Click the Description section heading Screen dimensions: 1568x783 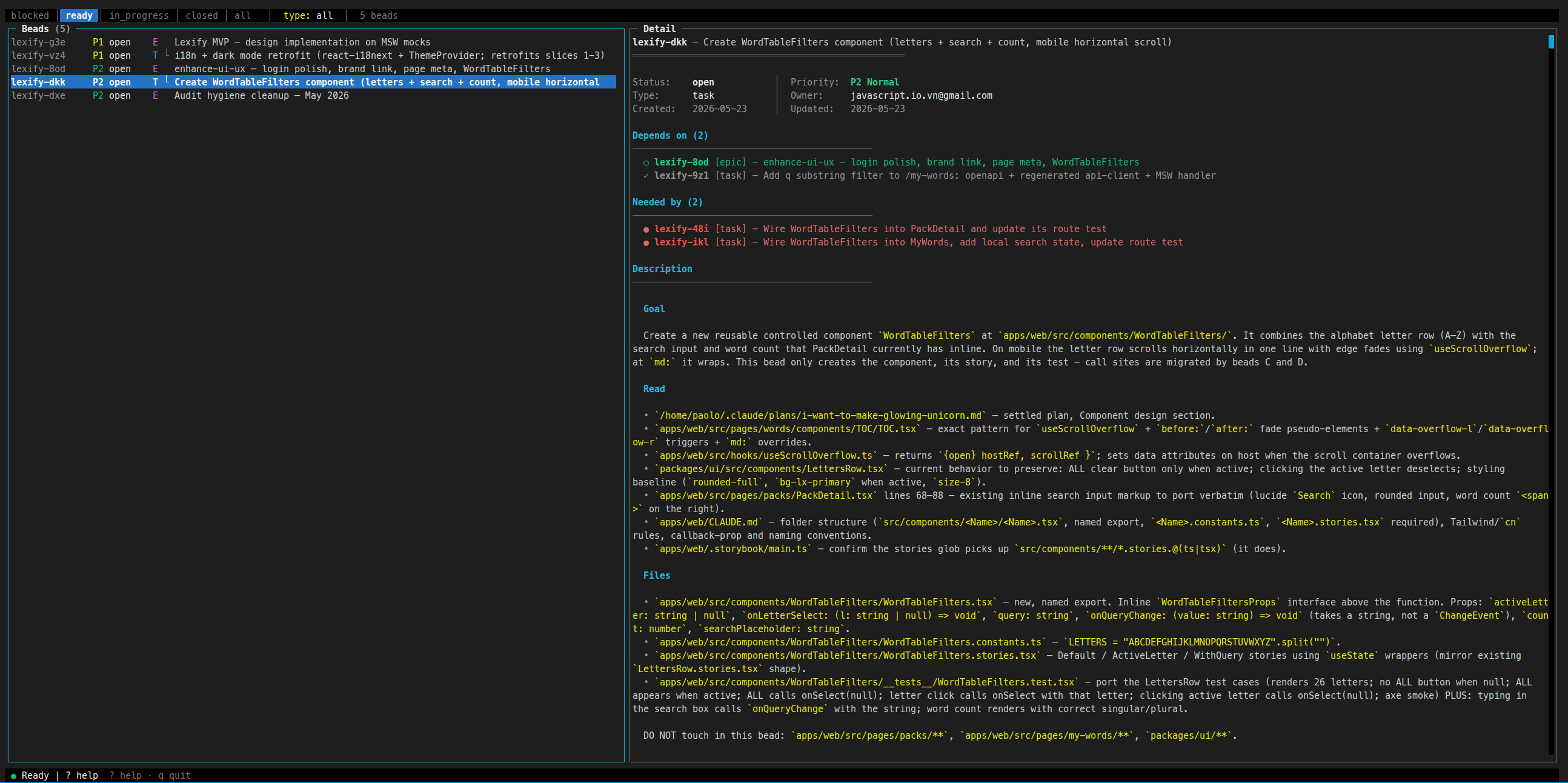click(x=662, y=268)
